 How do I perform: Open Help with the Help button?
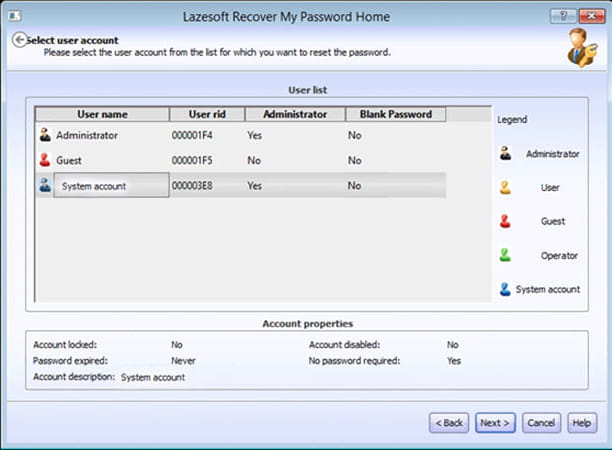[x=581, y=423]
